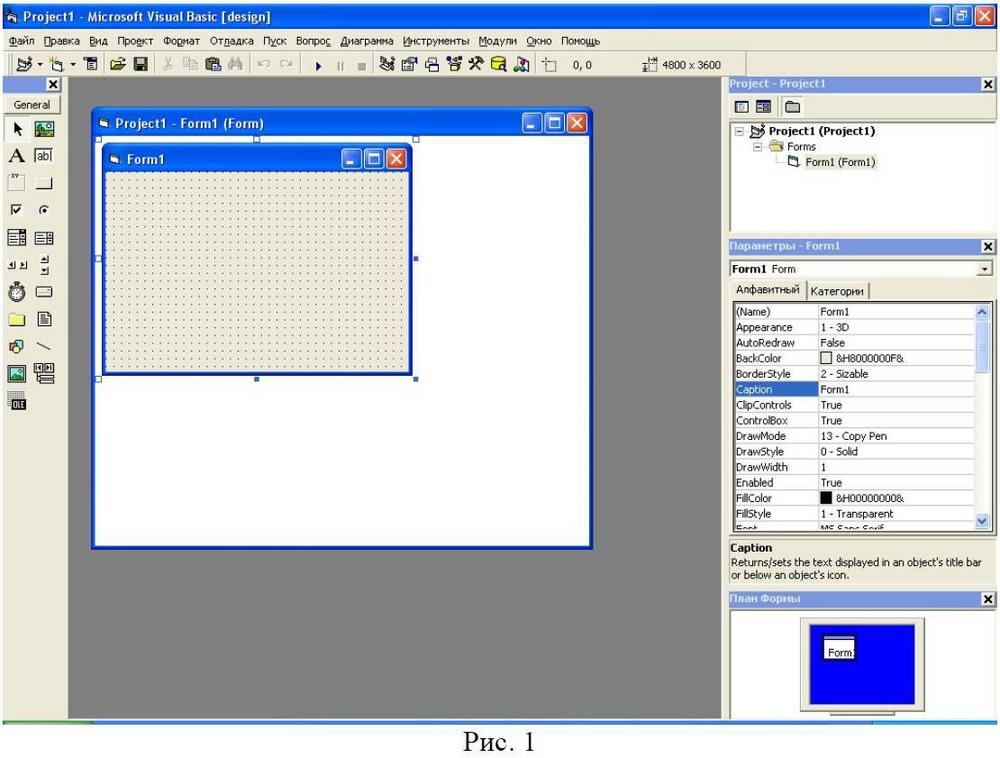Screen dimensions: 1000x758
Task: Open the Add Project dropdown arrow in toolbar
Action: (x=40, y=64)
